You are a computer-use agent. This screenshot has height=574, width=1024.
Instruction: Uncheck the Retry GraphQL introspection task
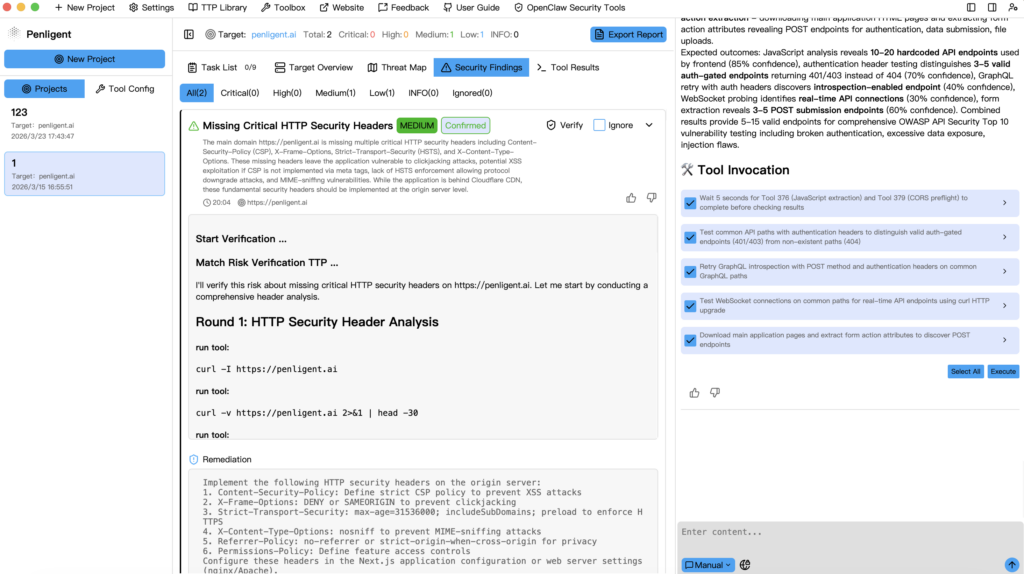(690, 272)
